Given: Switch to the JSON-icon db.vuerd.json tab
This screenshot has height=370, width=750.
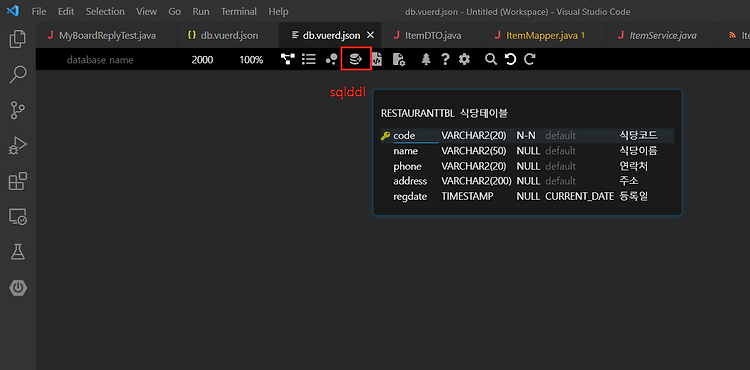Looking at the screenshot, I should (228, 35).
